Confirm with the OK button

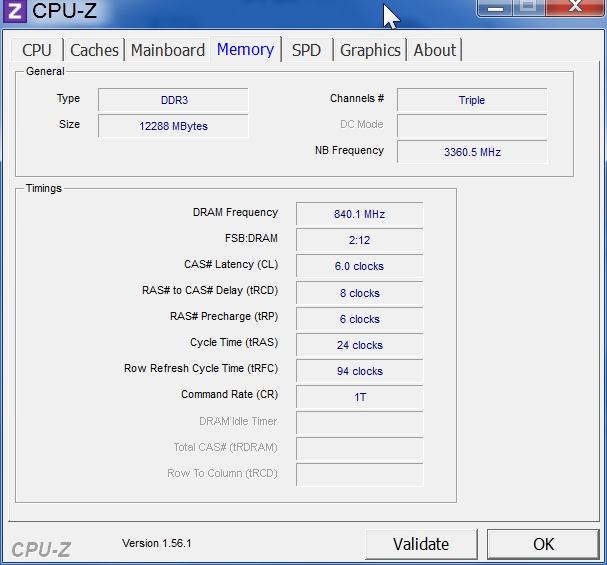point(543,544)
